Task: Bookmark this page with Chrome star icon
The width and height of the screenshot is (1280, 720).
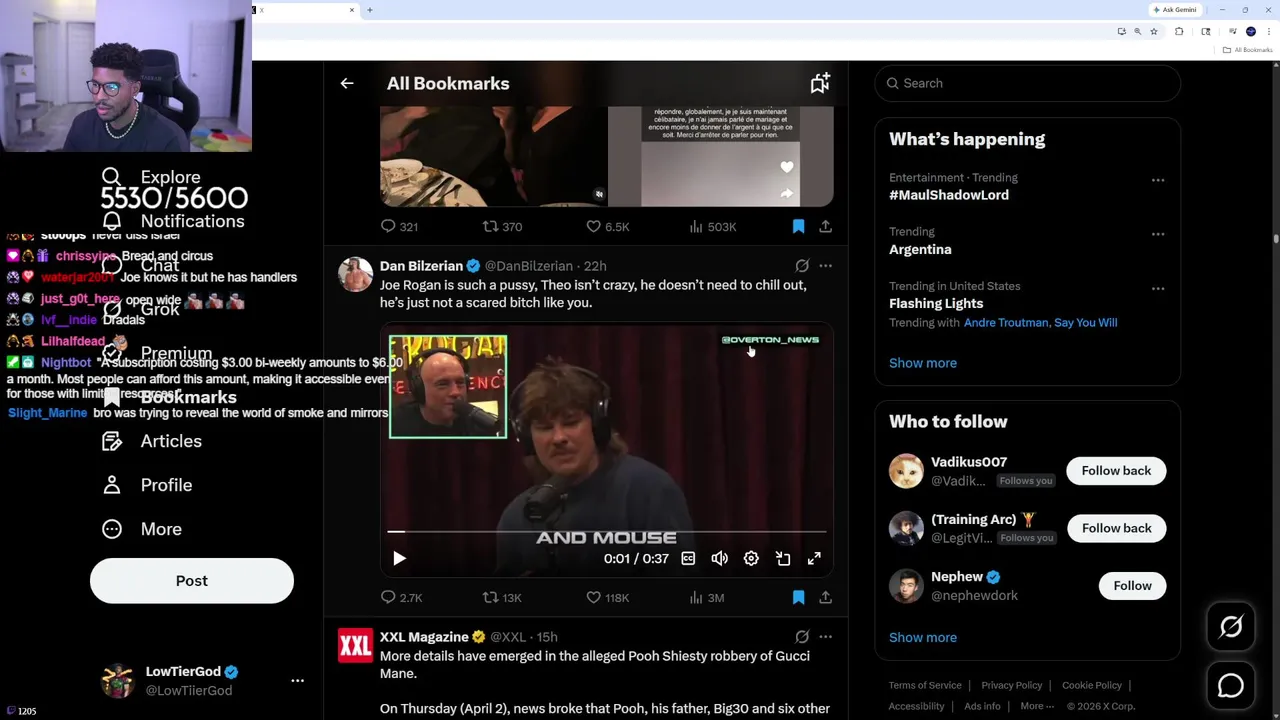Action: 1154,32
